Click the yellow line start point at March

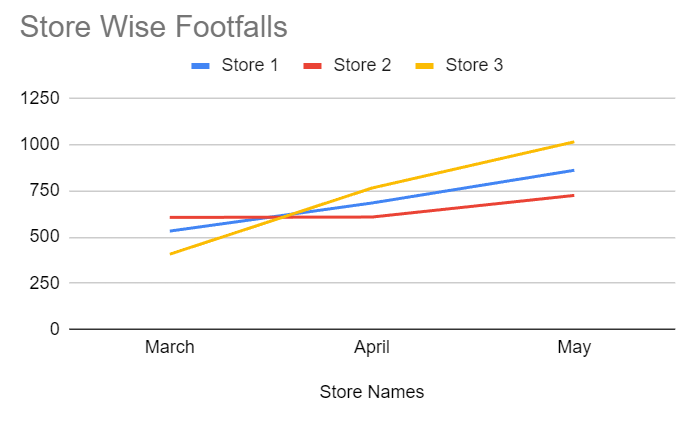[171, 254]
